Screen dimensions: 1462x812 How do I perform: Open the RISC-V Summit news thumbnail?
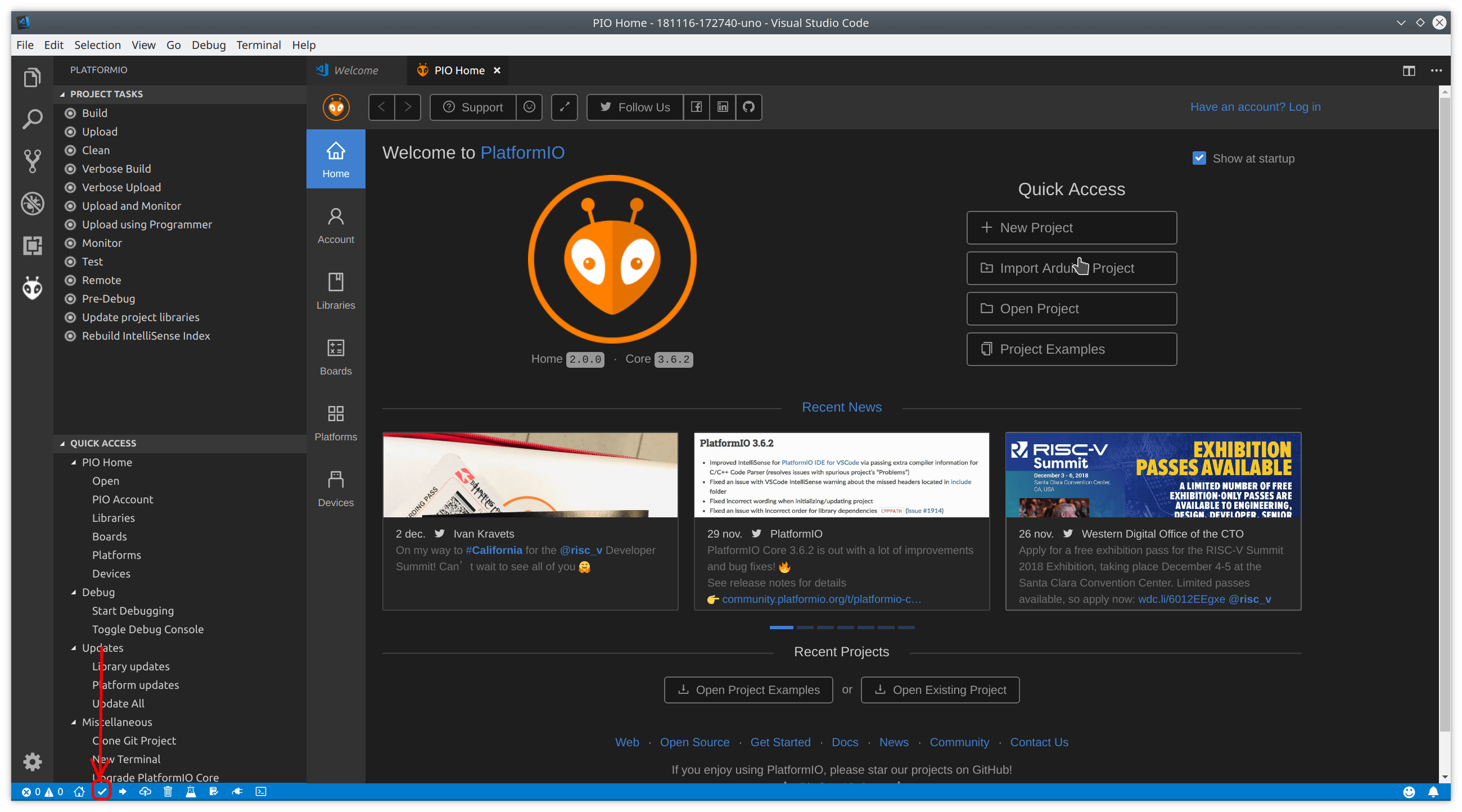(1153, 476)
